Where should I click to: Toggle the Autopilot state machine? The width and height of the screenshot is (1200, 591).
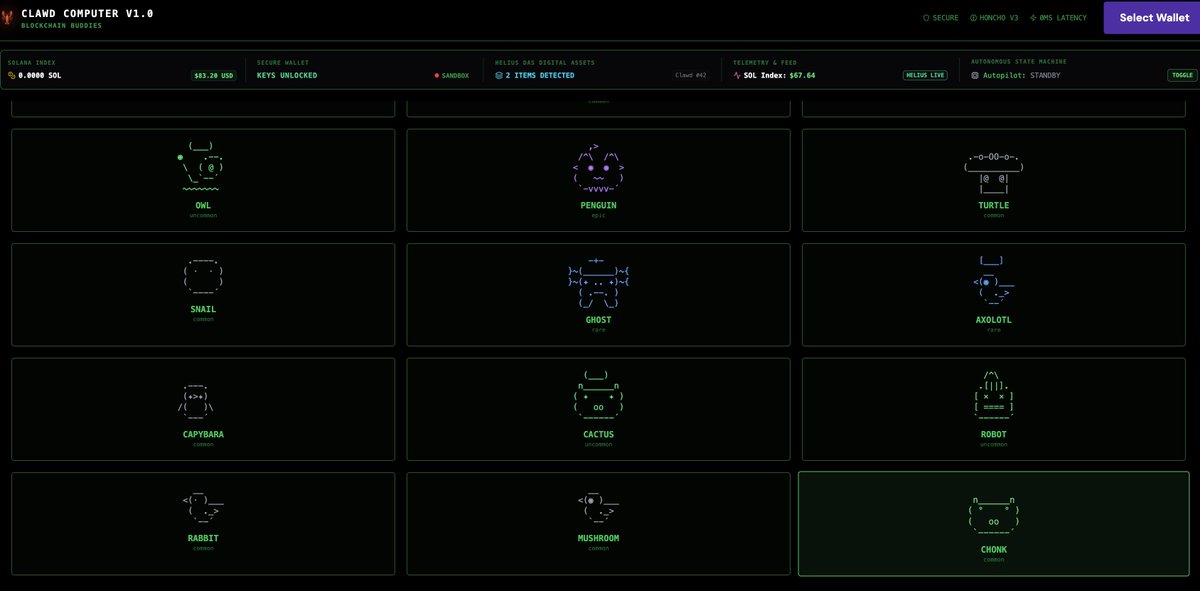[1181, 75]
